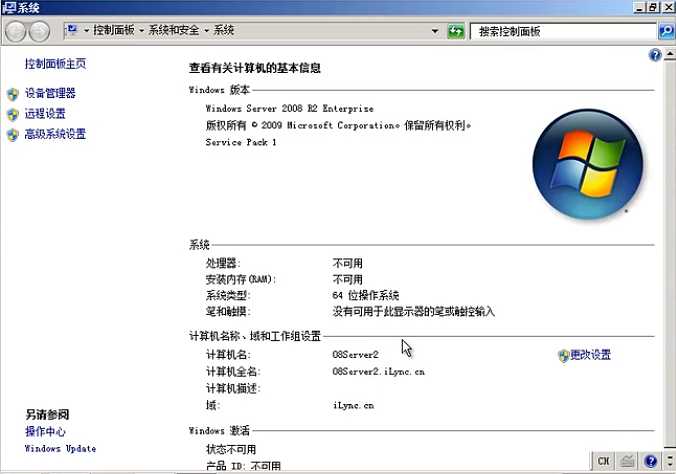Click full name 08Server2.iLync.cn

coord(379,372)
